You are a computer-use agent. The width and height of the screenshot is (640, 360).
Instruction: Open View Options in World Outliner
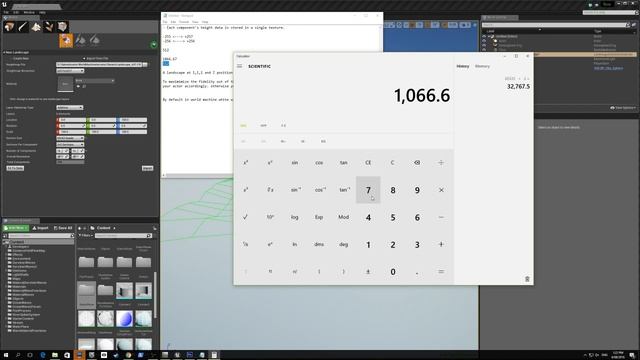pos(623,108)
